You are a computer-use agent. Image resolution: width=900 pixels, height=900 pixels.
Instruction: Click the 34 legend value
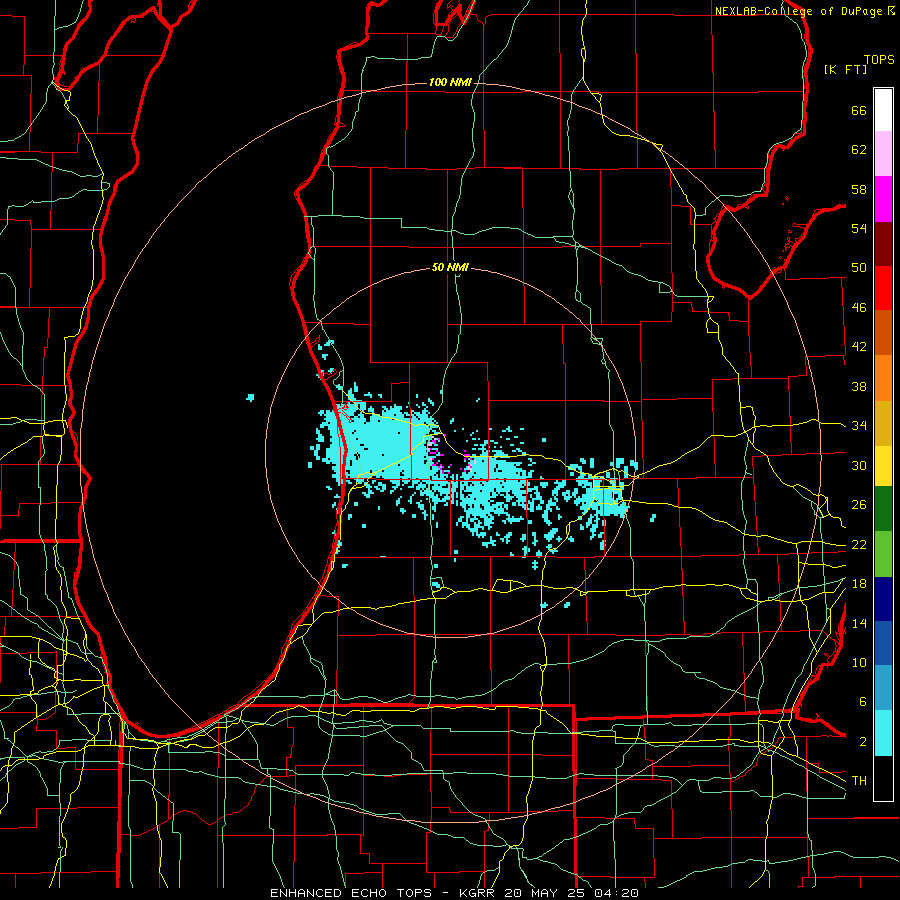pos(859,426)
